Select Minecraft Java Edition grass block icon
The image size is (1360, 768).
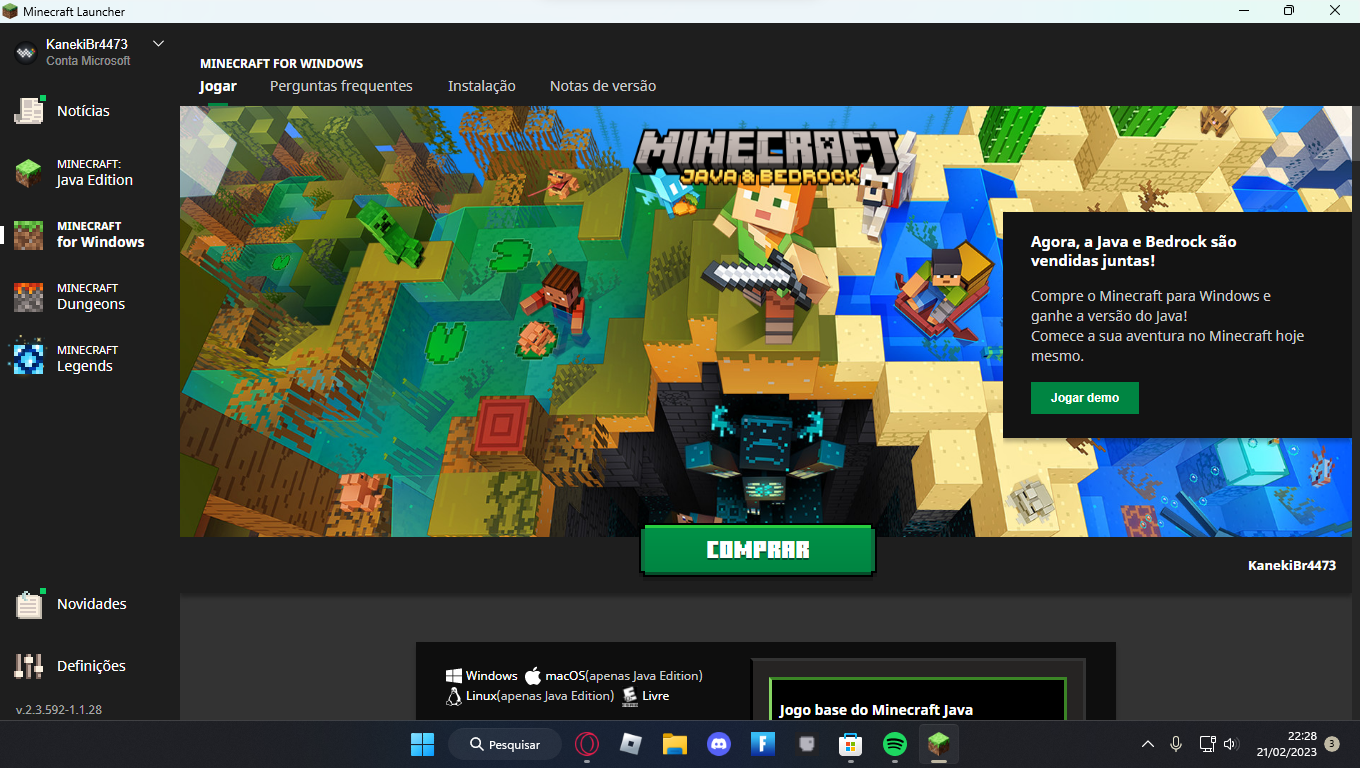point(29,172)
